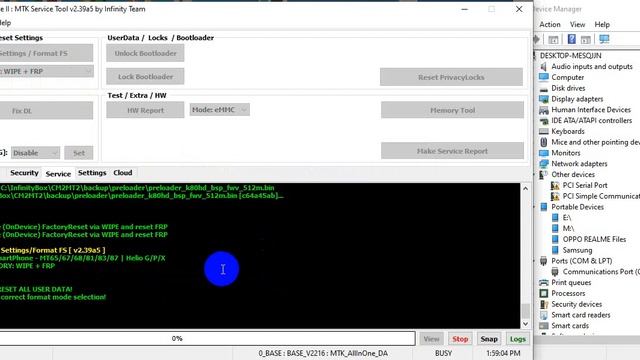Image resolution: width=640 pixels, height=360 pixels.
Task: Click the keyboard icon next to Keyboards
Action: [544, 131]
